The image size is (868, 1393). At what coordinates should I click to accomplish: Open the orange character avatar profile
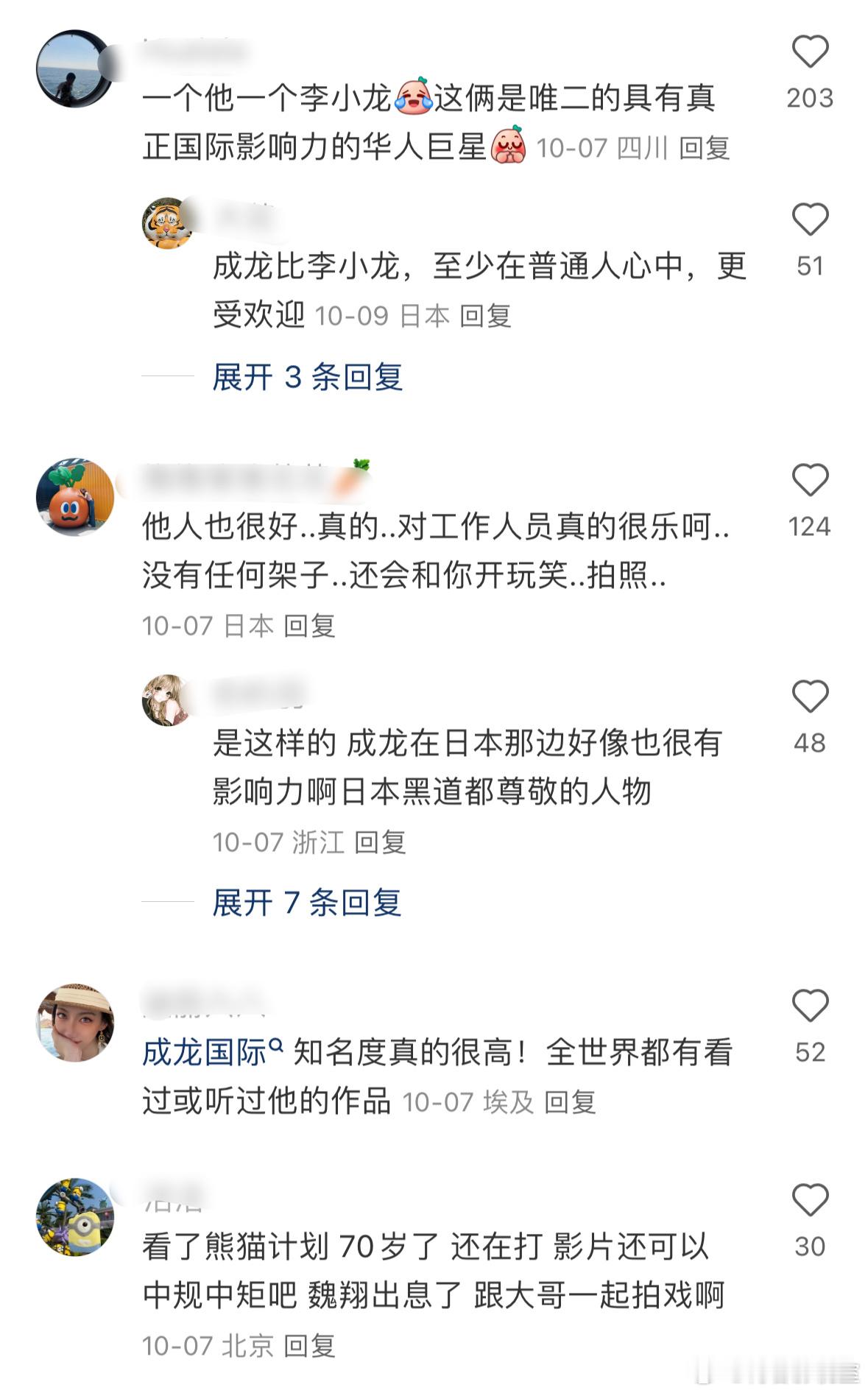tap(75, 497)
